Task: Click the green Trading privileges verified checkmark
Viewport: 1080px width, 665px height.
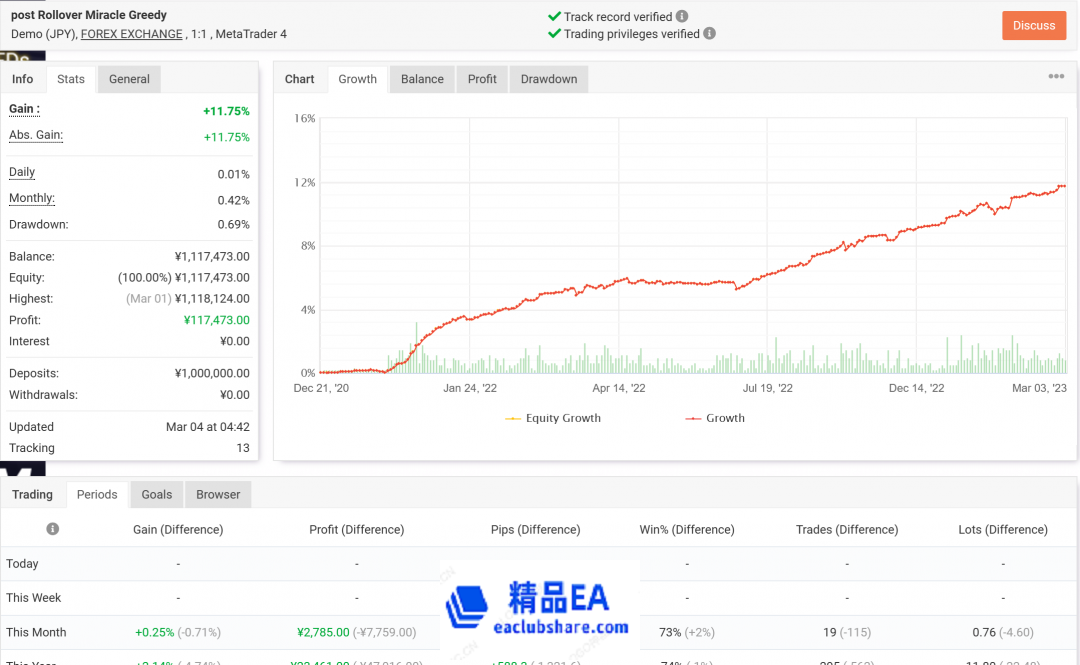Action: (x=554, y=33)
